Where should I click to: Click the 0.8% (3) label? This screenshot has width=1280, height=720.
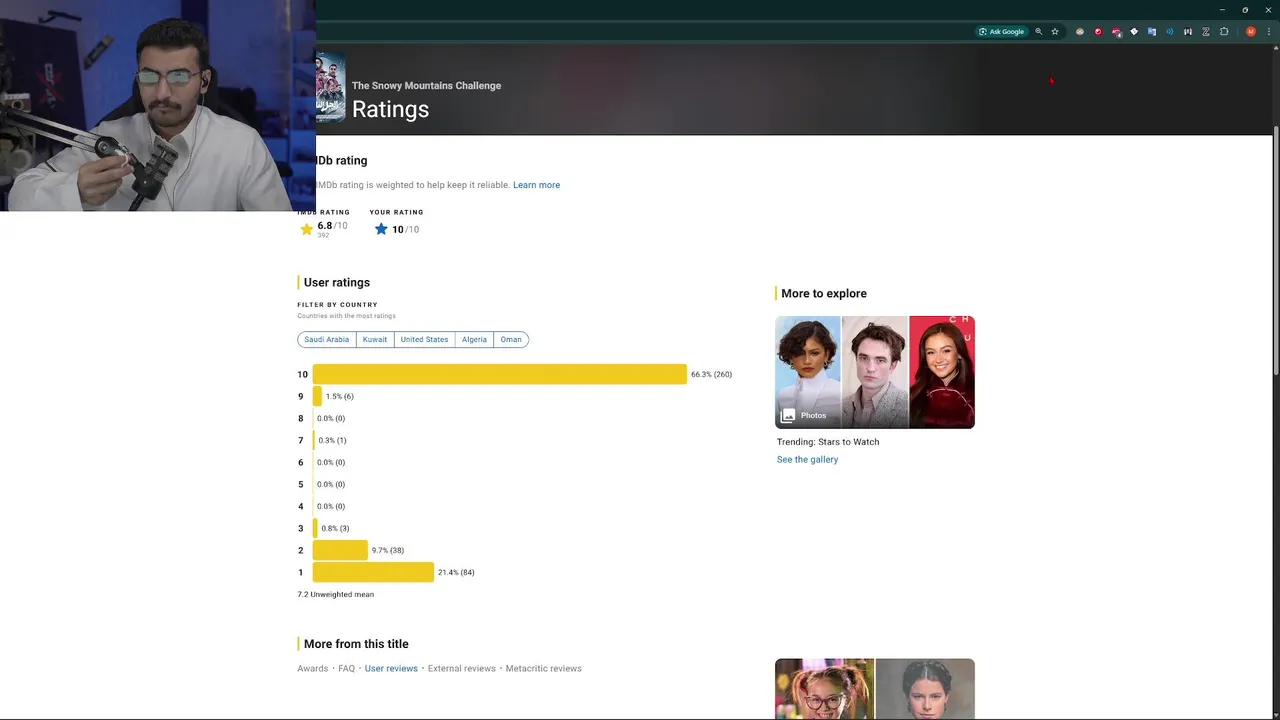tap(335, 529)
